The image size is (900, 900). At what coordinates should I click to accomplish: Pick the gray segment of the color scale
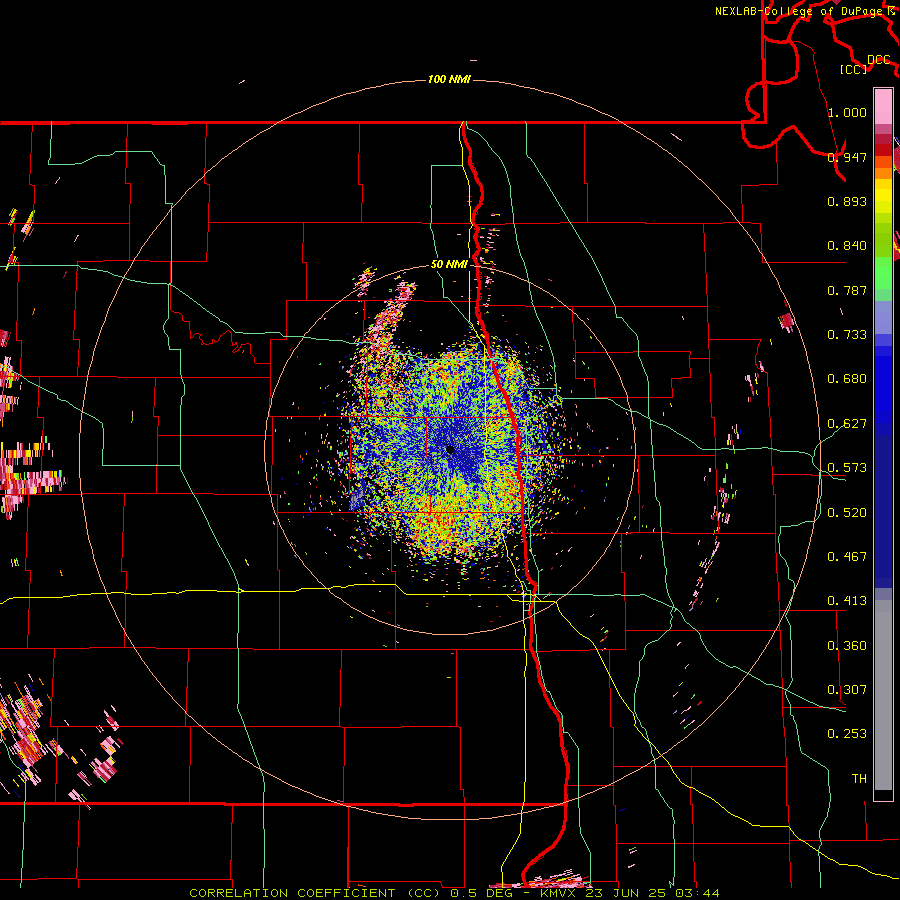(x=883, y=695)
